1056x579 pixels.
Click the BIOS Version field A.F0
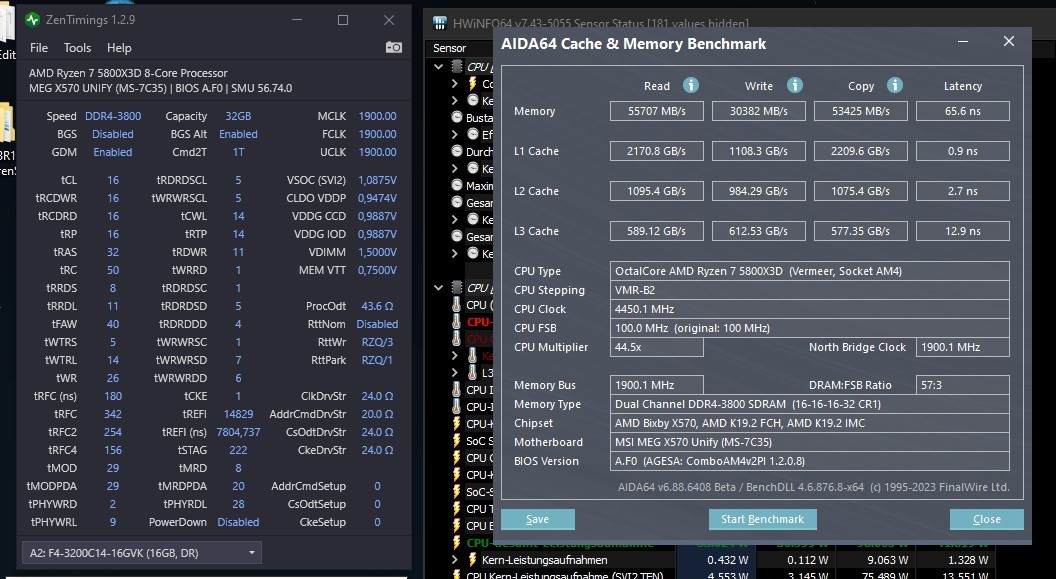[x=810, y=461]
